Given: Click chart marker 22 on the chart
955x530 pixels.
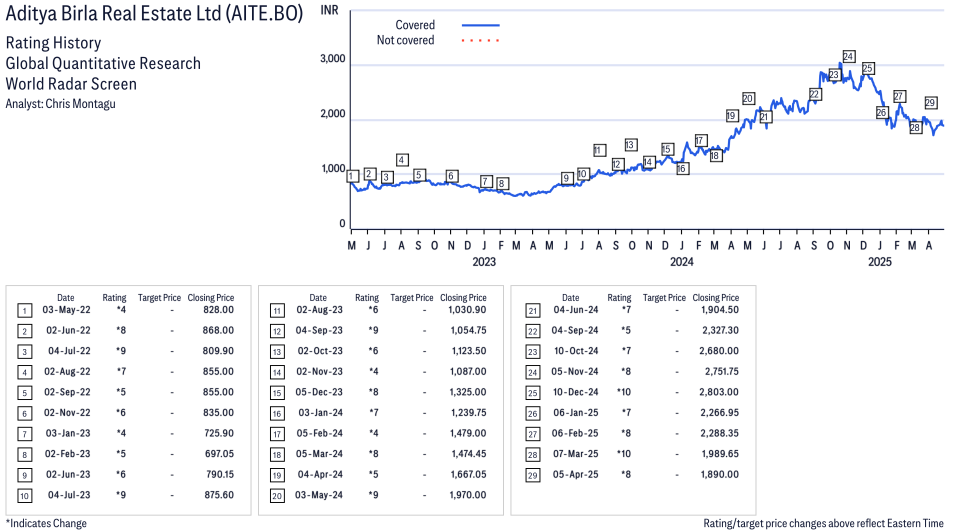Looking at the screenshot, I should 815,94.
